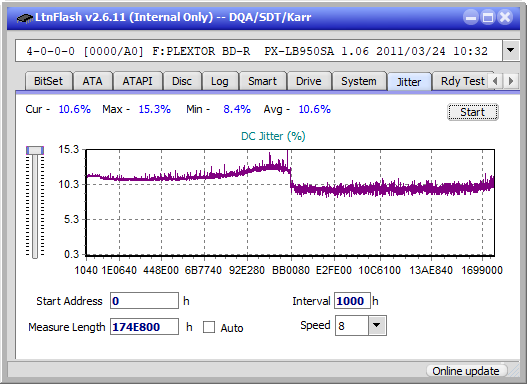Open the ATAPI tab
The height and width of the screenshot is (384, 527).
(137, 81)
